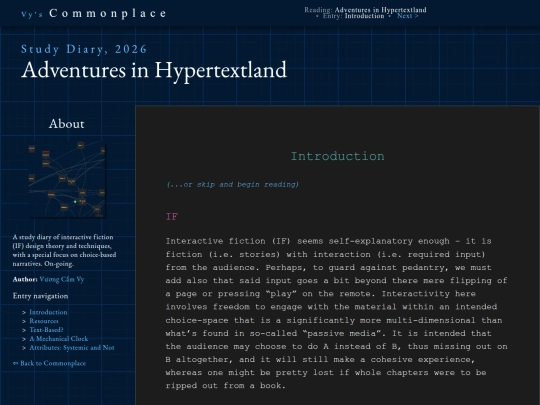Select the Introduction entry in the header breadcrumb
Screen dimensions: 540x405
(364, 16)
